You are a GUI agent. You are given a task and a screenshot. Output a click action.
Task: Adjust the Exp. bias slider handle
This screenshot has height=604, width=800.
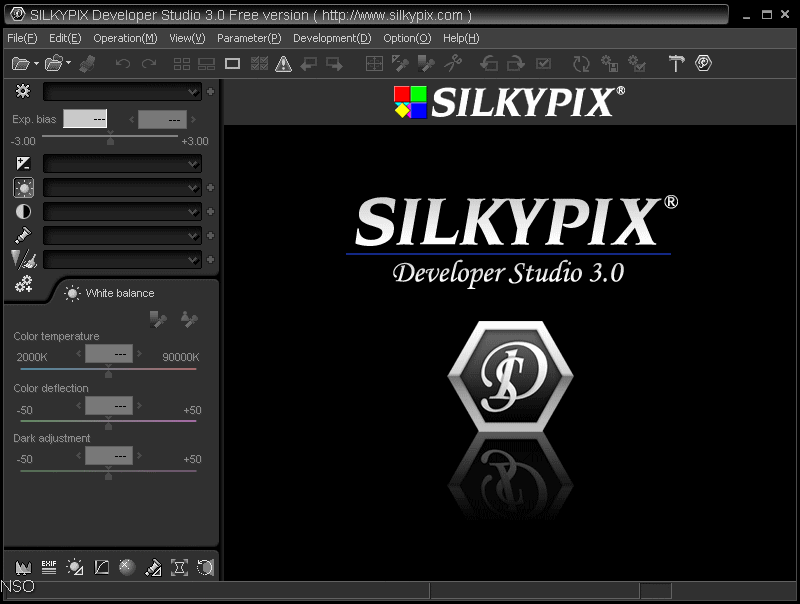[x=110, y=140]
